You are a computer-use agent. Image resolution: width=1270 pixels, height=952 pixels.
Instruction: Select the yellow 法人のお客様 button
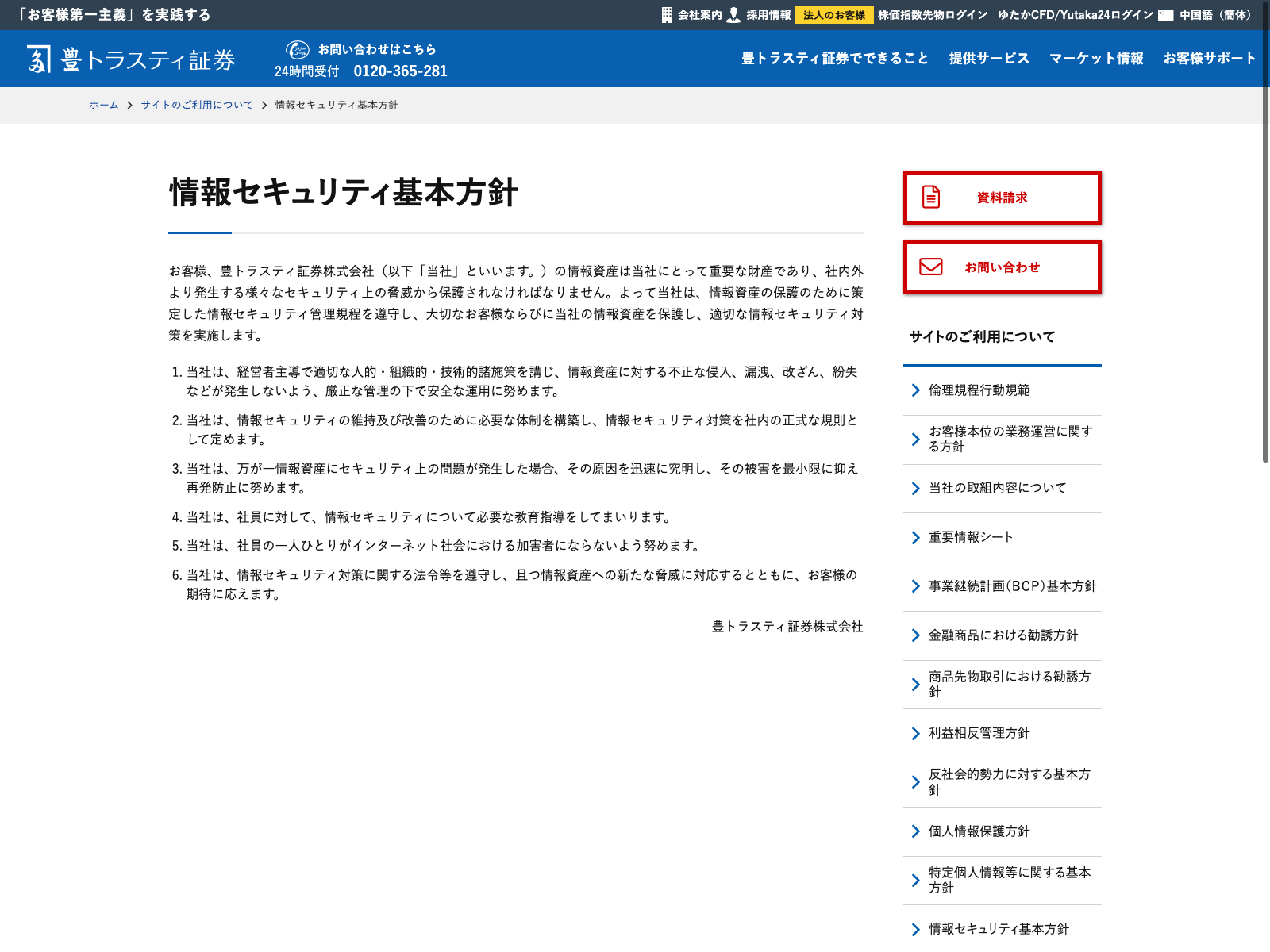pos(833,15)
